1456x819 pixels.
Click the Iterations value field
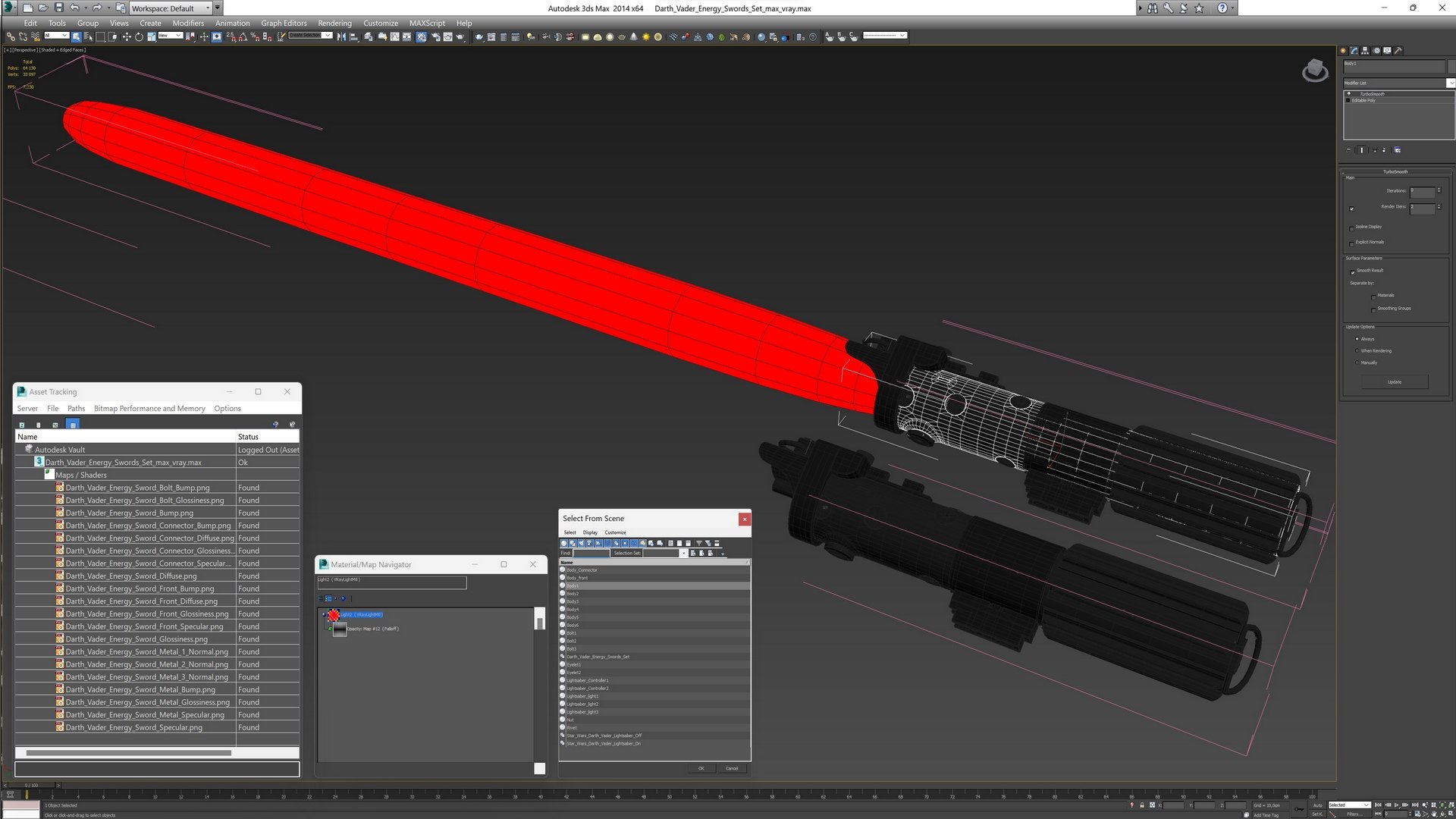pyautogui.click(x=1422, y=191)
